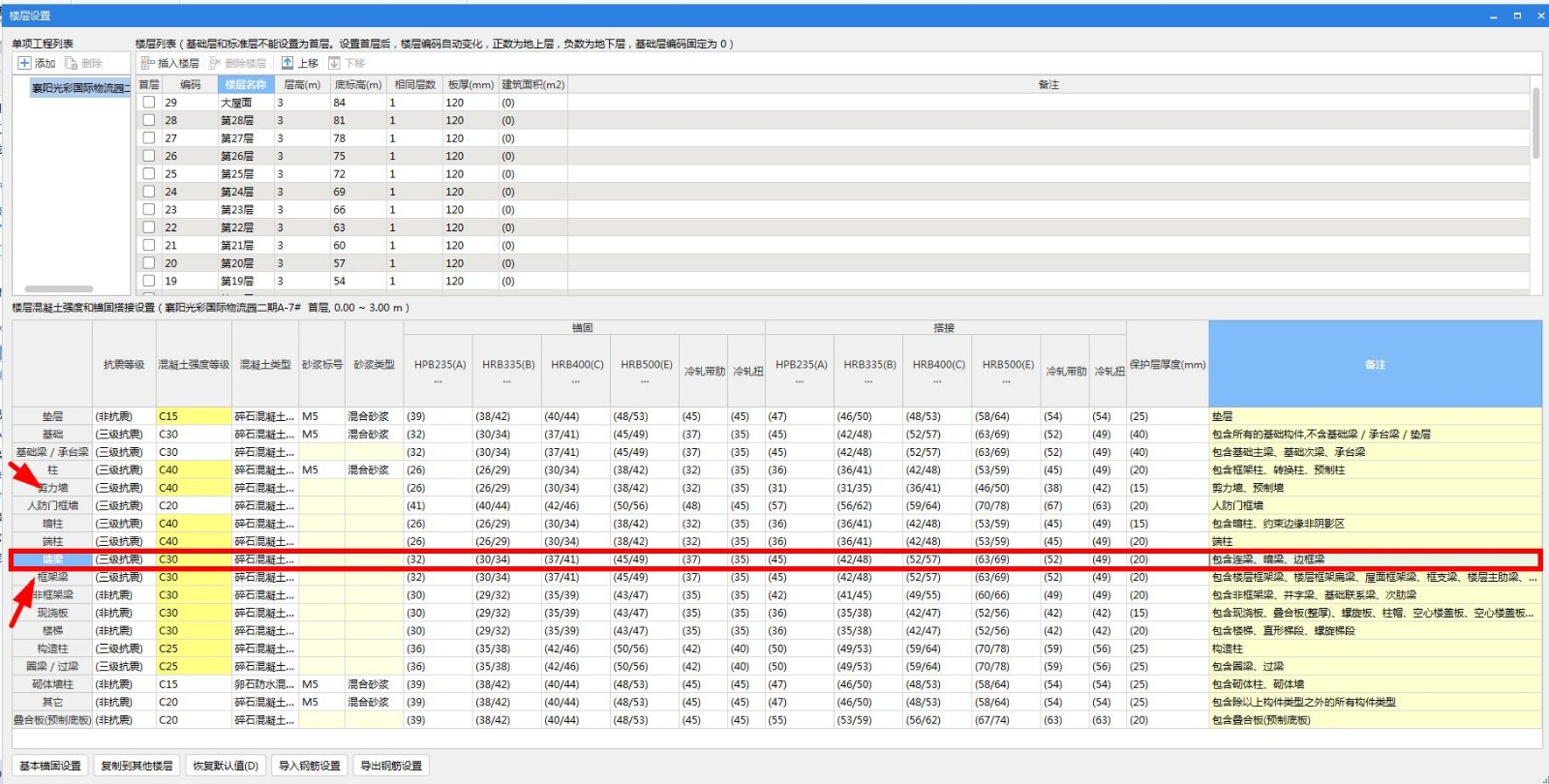Click the 楼层名称 column header

pos(246,85)
